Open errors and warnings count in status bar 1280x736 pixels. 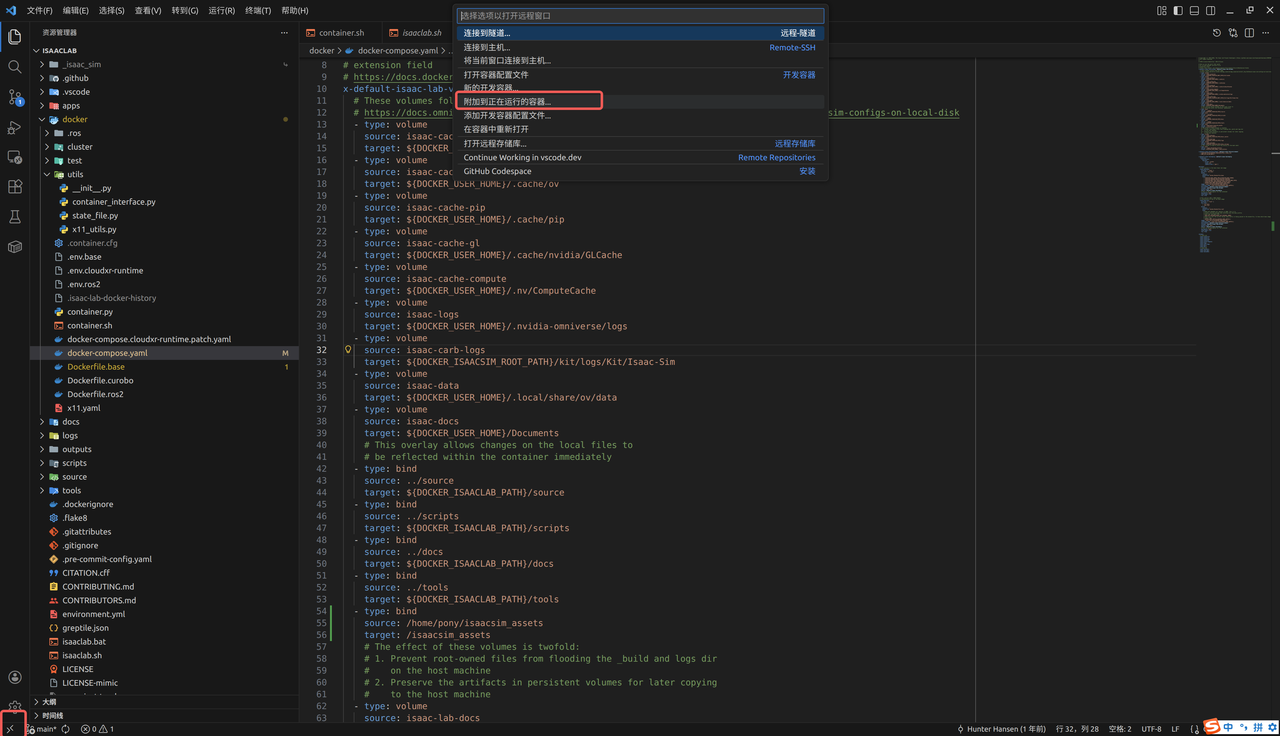[98, 729]
